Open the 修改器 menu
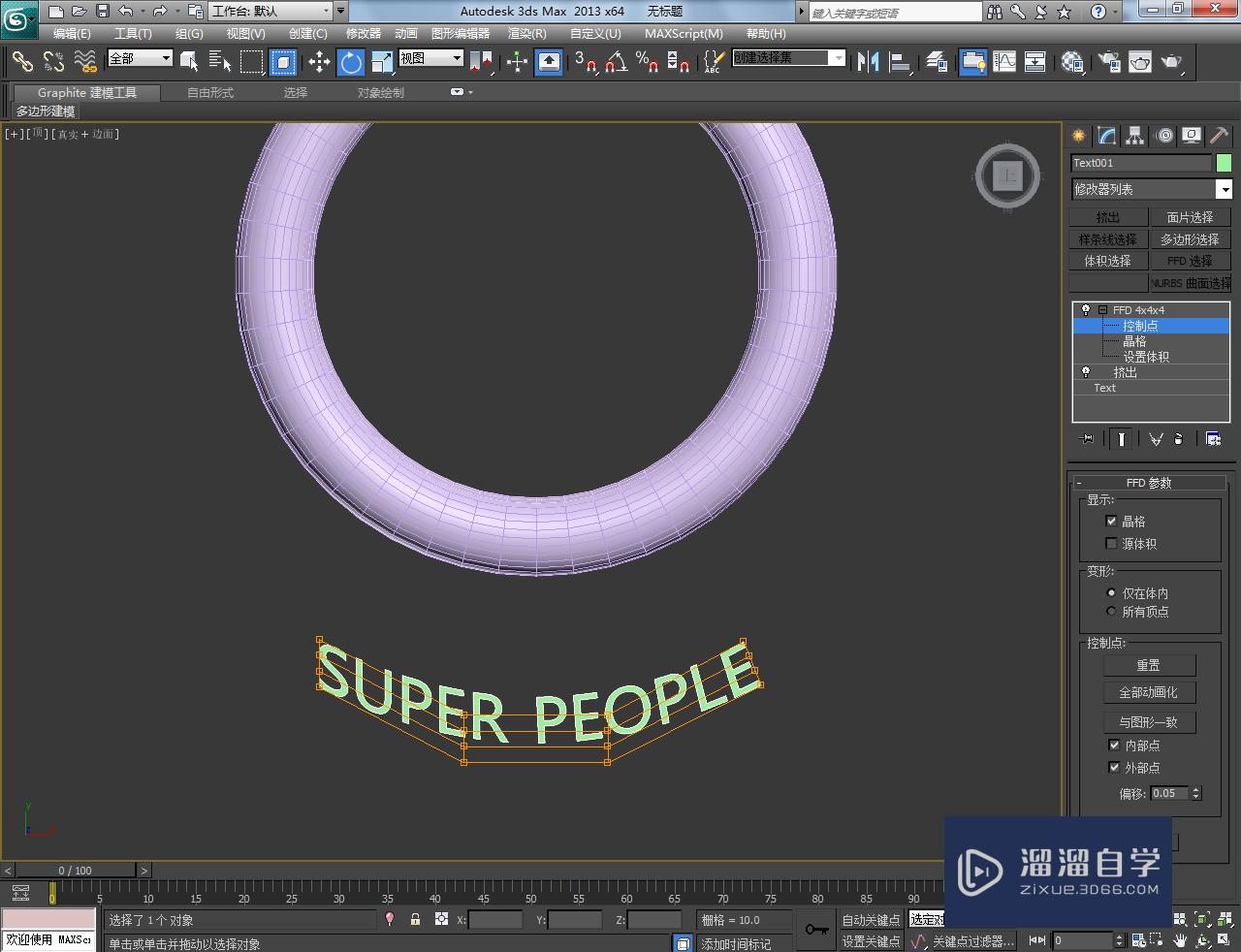Screen dimensions: 1241x952 coord(364,34)
